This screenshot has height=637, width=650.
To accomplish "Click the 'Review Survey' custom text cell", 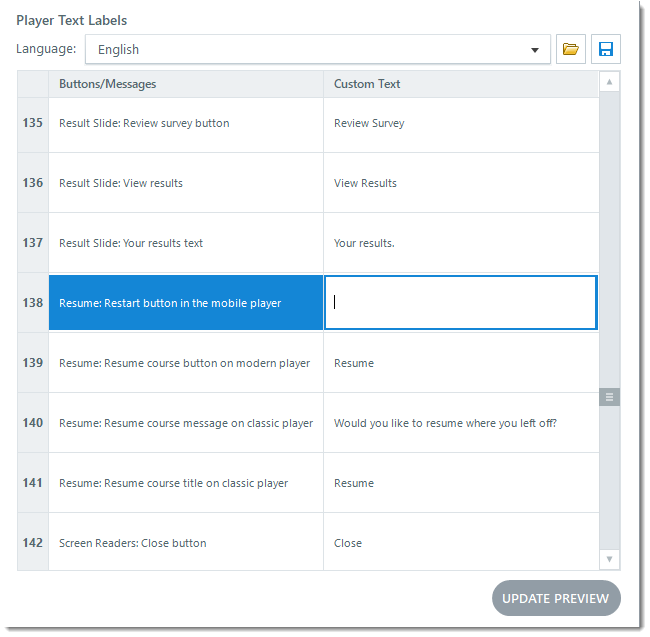I will click(x=369, y=123).
